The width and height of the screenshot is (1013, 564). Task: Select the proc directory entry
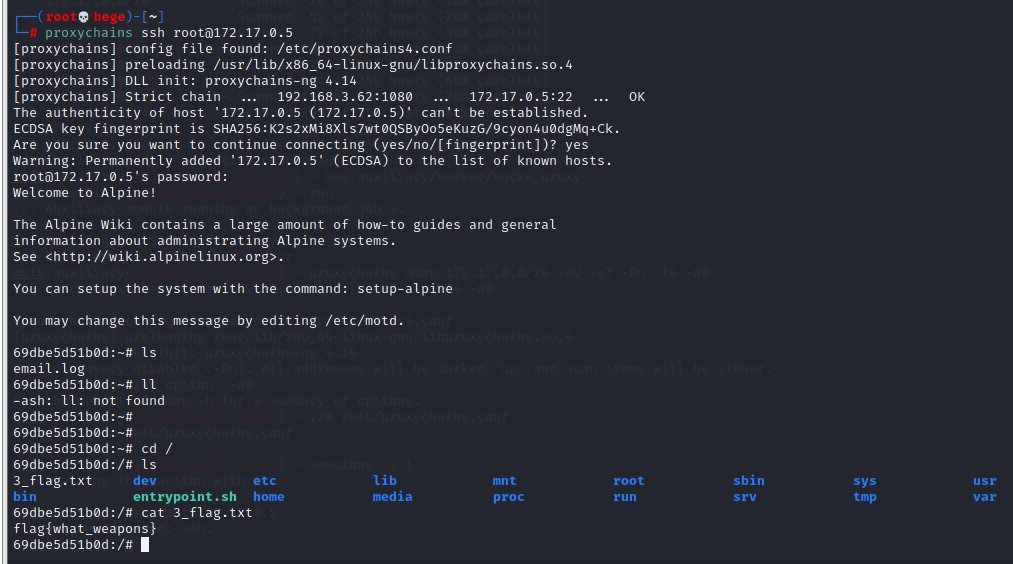click(x=509, y=497)
